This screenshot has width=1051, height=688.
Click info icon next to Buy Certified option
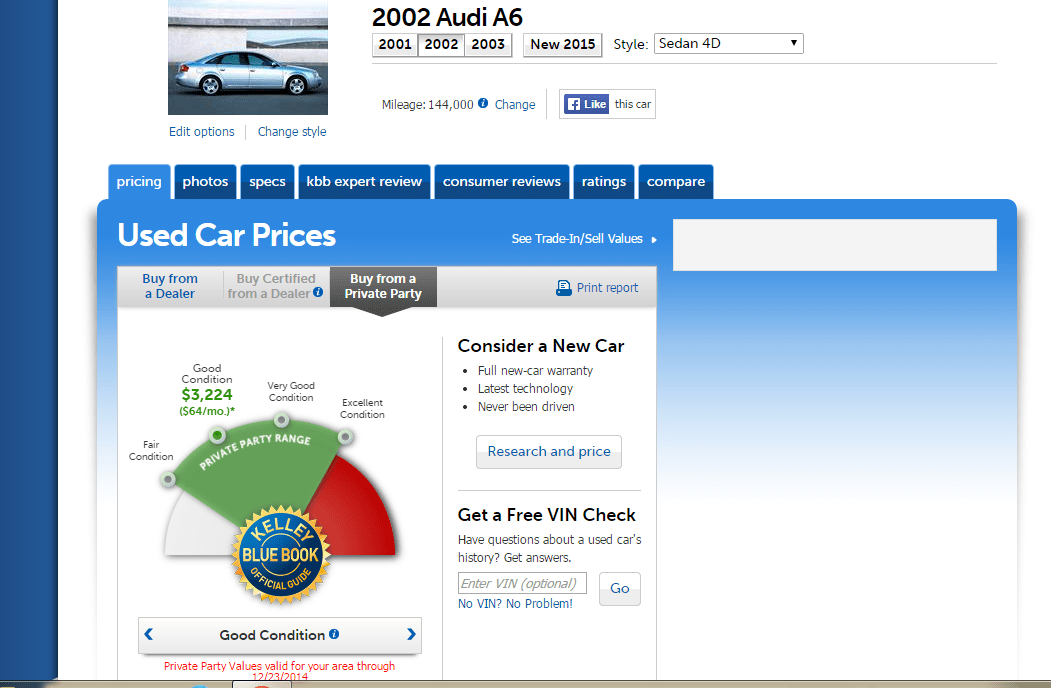click(x=318, y=293)
